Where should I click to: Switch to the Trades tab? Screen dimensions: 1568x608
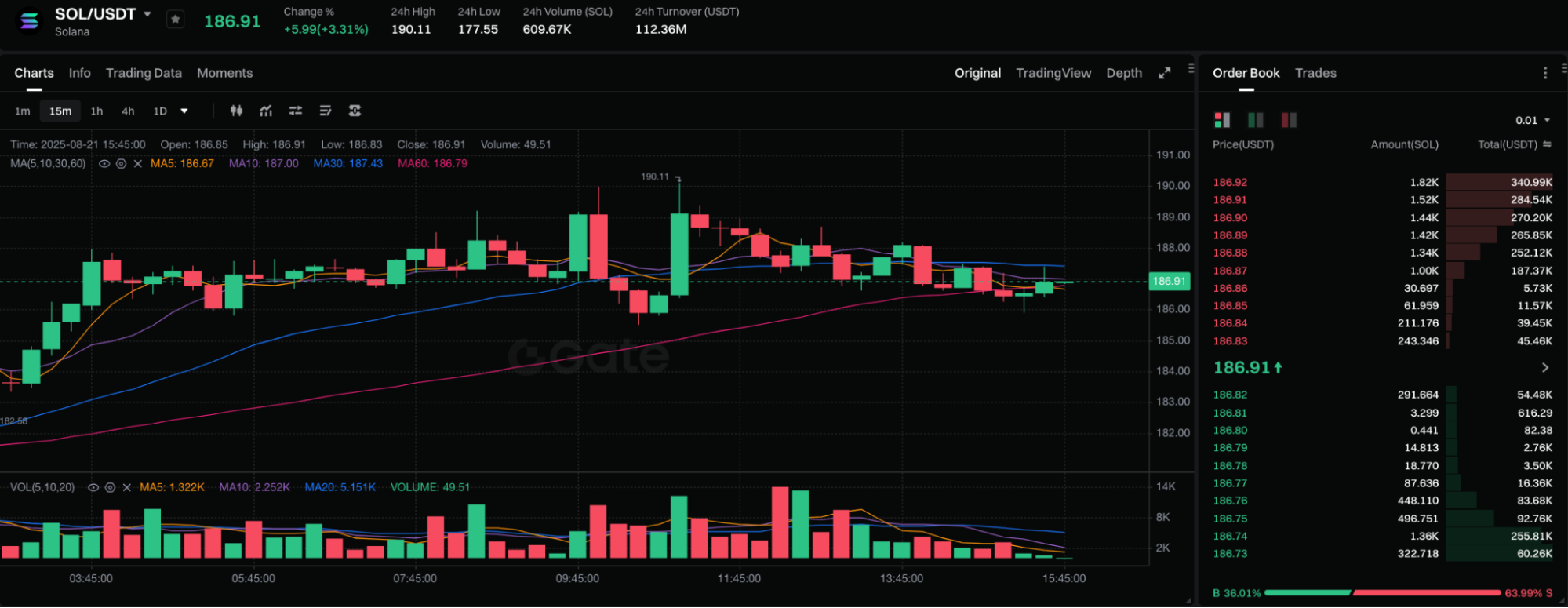click(x=1315, y=73)
